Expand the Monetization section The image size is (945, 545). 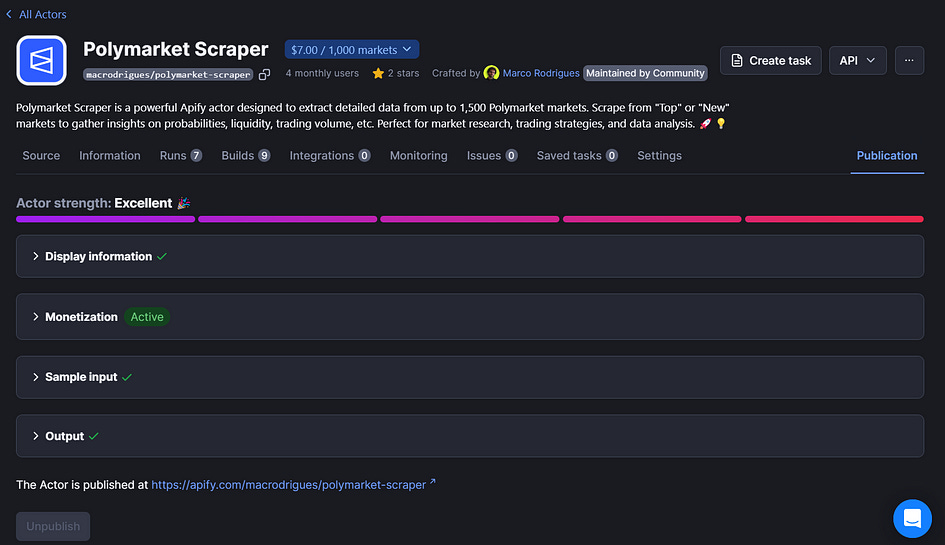(469, 317)
